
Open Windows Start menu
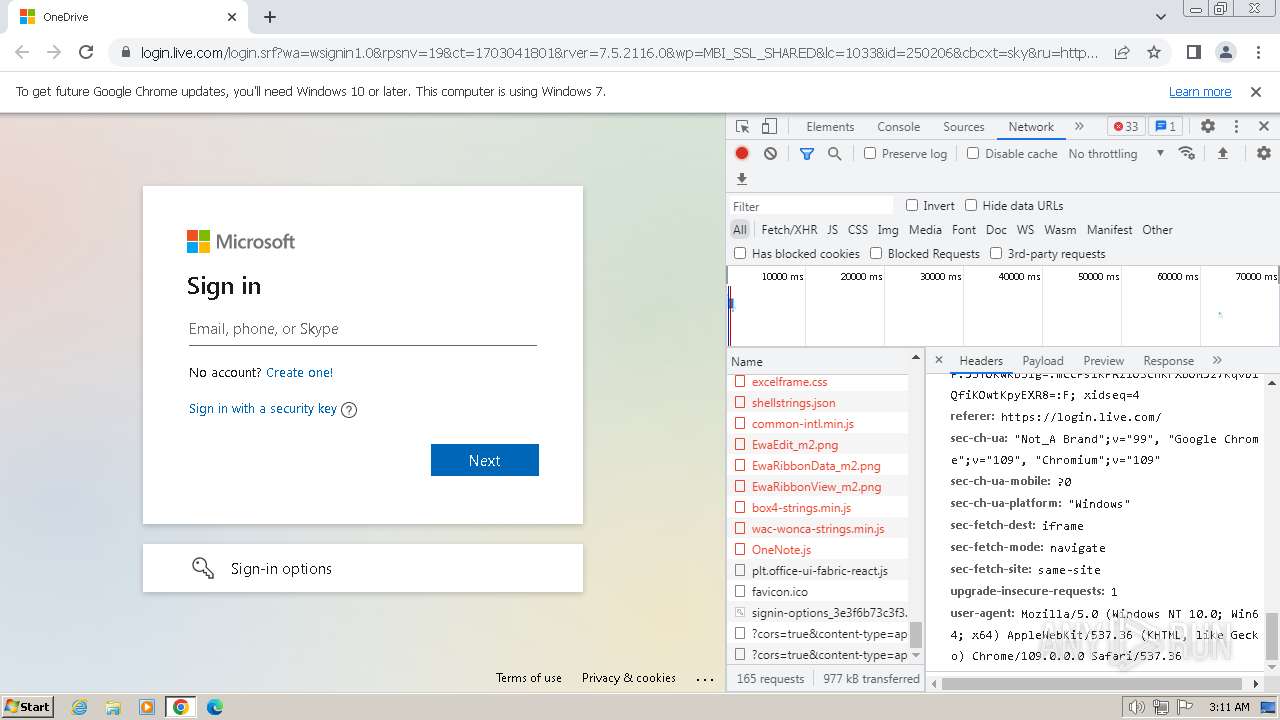click(x=27, y=707)
